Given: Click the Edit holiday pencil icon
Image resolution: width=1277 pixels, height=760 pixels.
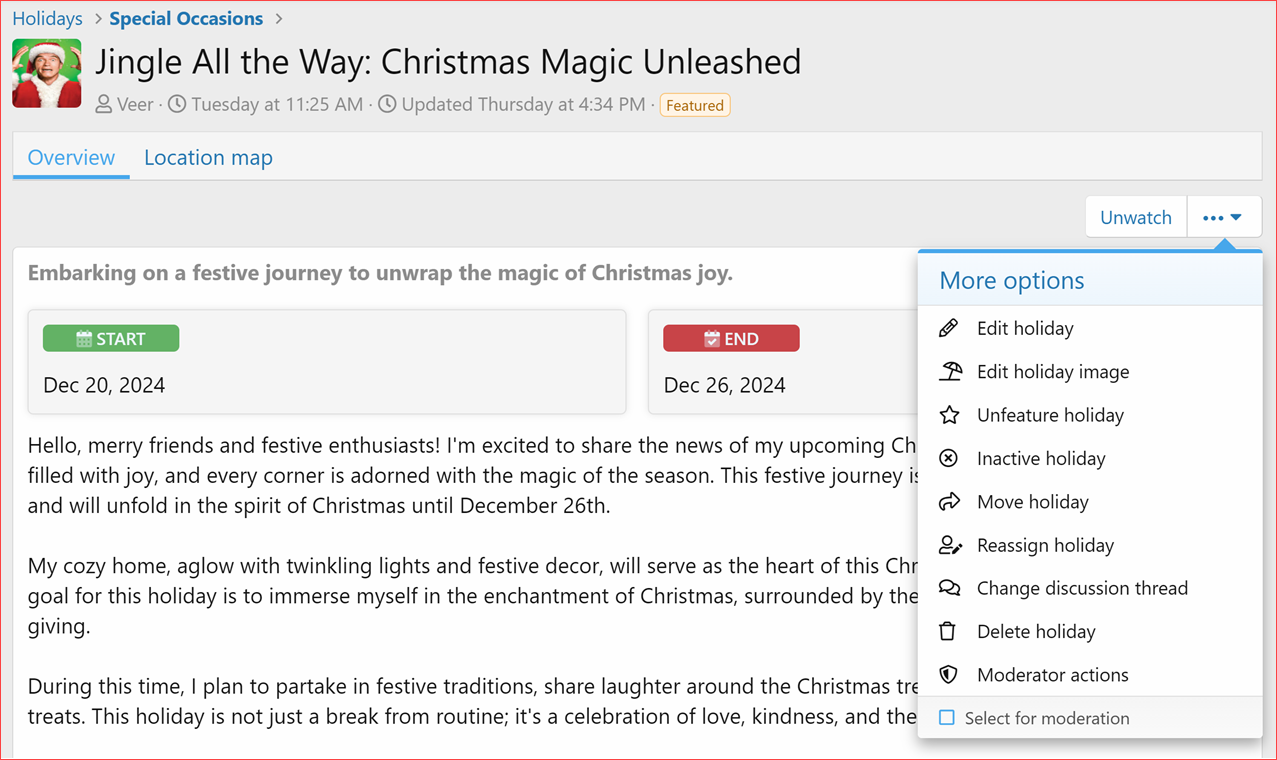Looking at the screenshot, I should click(x=949, y=328).
